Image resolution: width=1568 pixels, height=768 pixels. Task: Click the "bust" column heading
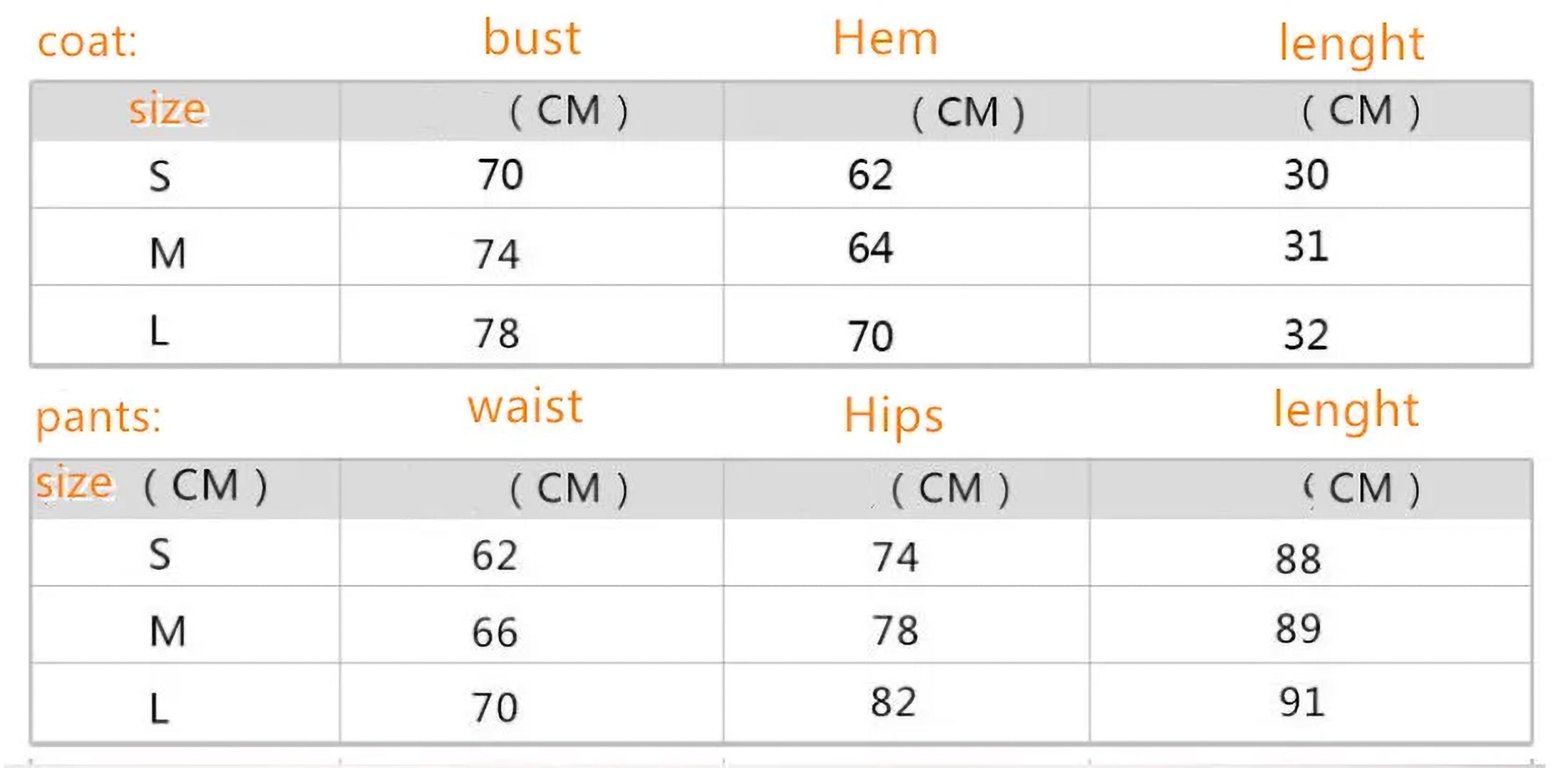[532, 38]
